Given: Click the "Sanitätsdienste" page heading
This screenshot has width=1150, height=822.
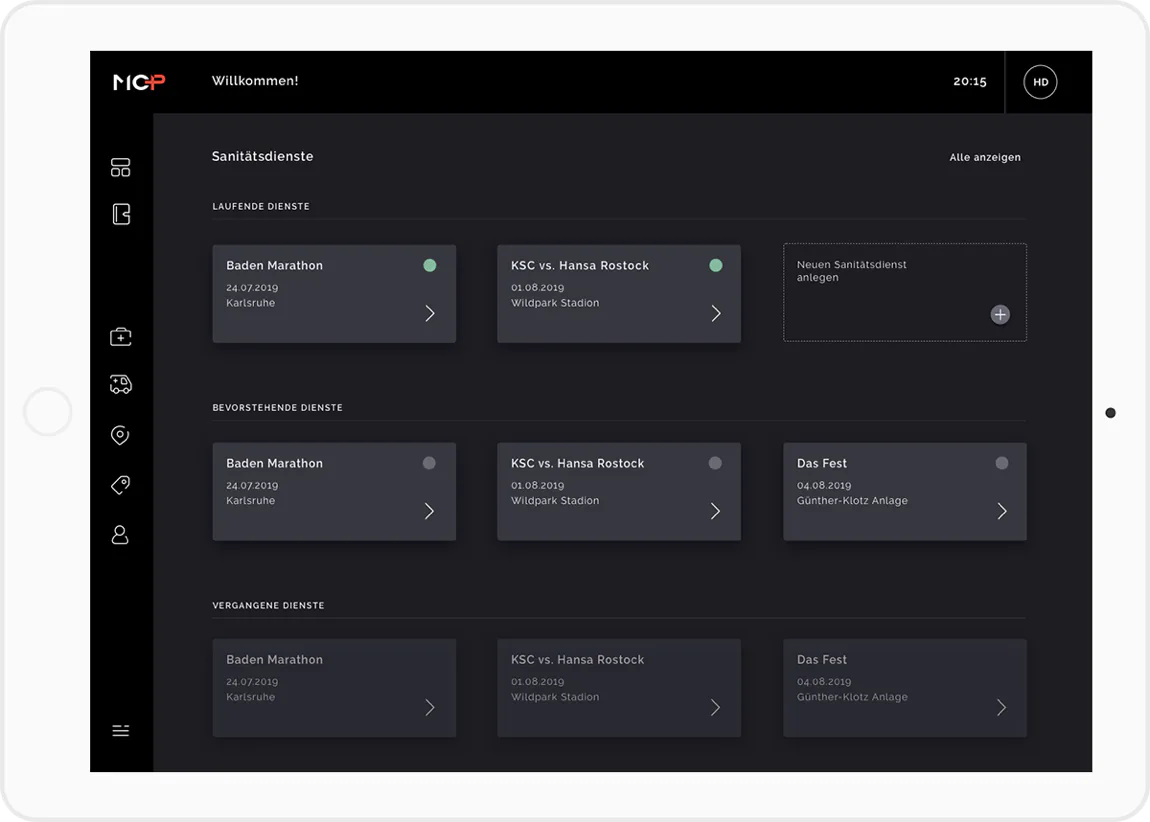Looking at the screenshot, I should tap(263, 156).
